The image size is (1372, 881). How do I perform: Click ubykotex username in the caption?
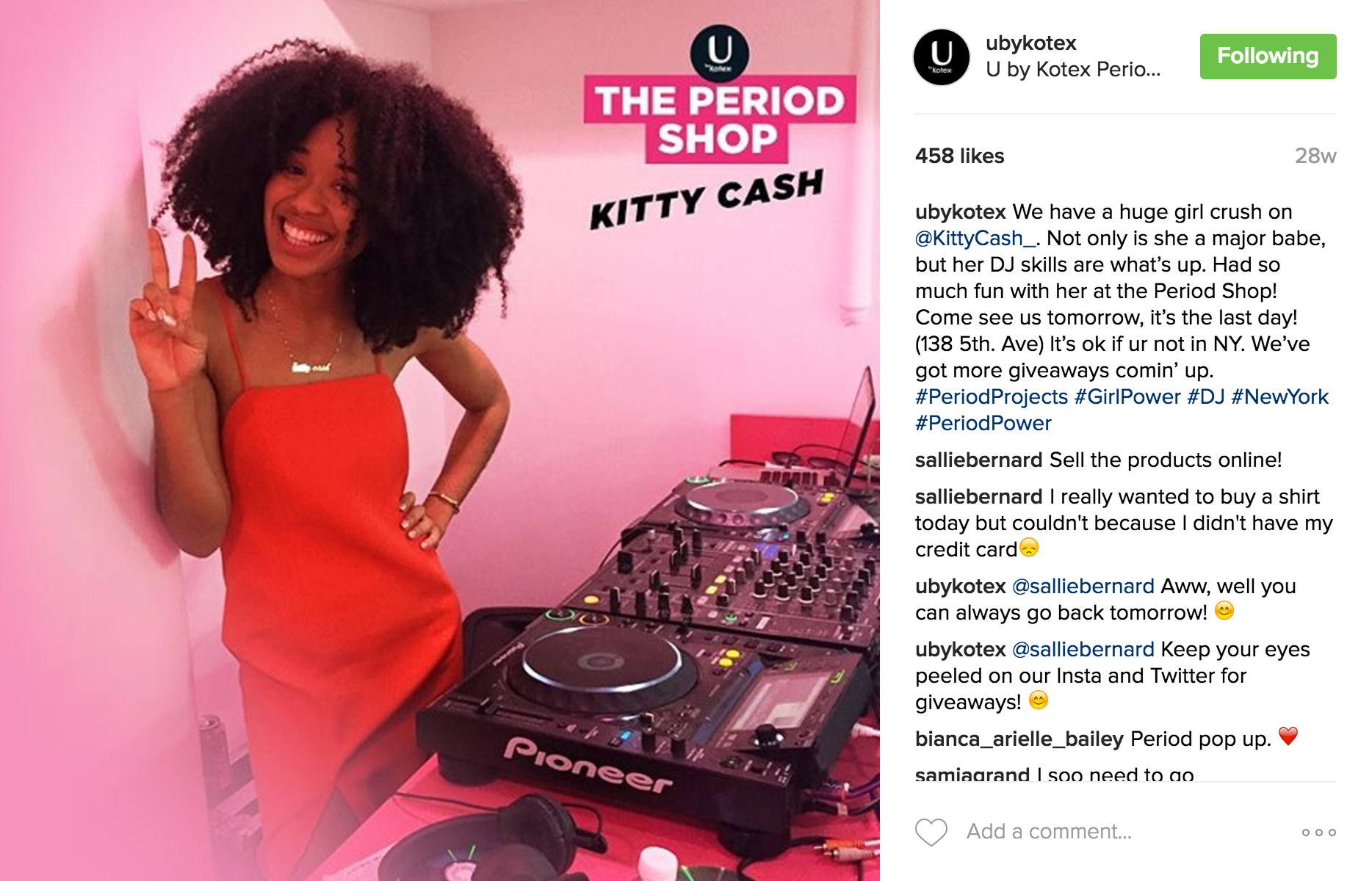961,211
